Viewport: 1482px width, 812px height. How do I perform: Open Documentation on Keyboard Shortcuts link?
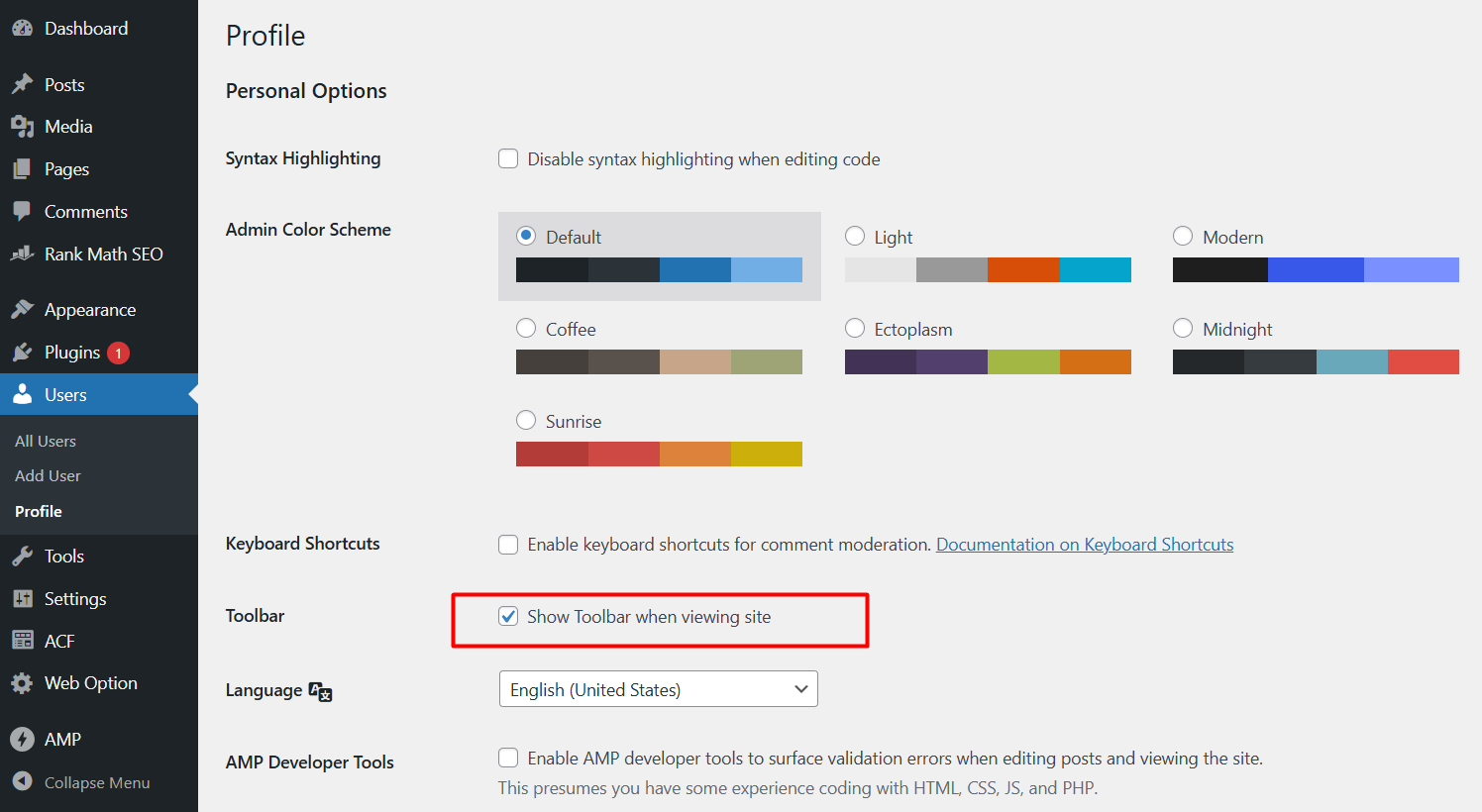[1085, 545]
